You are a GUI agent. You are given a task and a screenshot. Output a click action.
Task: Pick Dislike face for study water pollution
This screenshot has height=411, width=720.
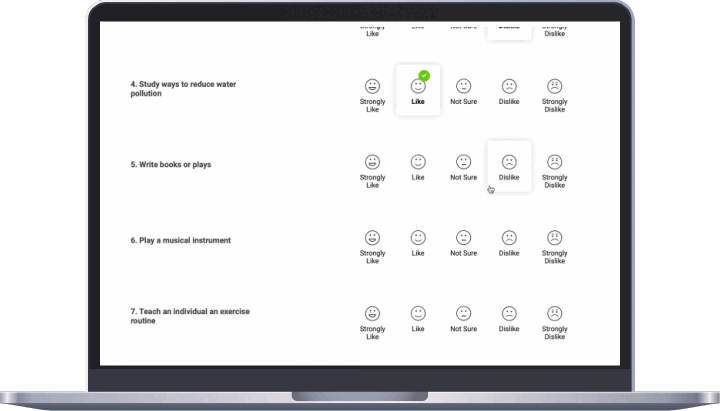(509, 87)
